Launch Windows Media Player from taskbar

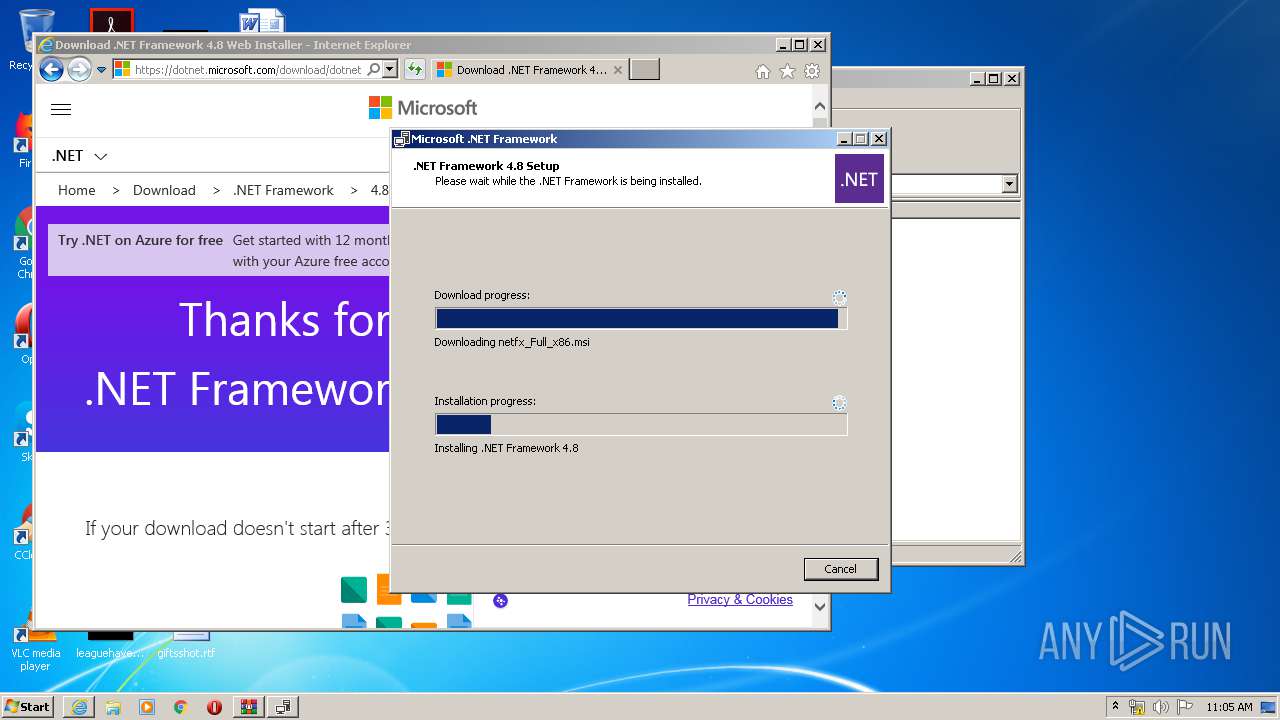(x=147, y=707)
